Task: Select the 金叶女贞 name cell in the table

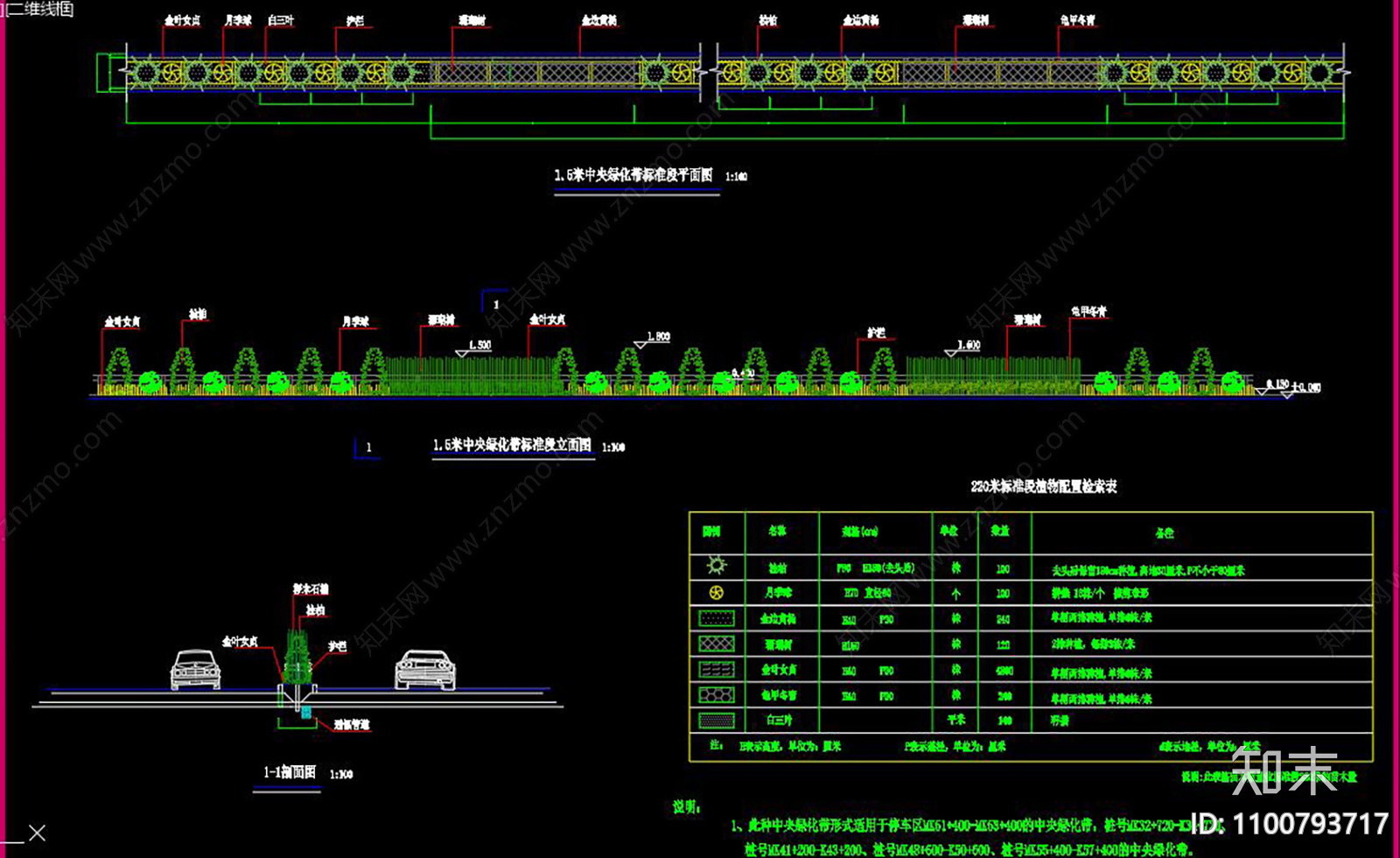Action: 778,670
